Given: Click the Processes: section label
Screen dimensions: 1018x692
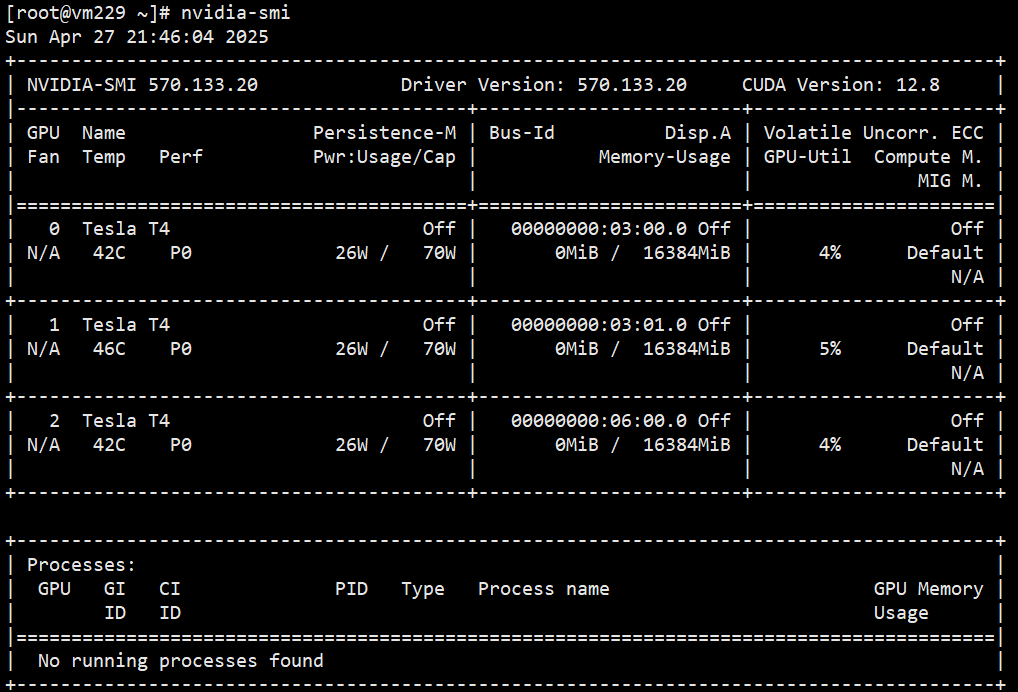Looking at the screenshot, I should tap(81, 565).
